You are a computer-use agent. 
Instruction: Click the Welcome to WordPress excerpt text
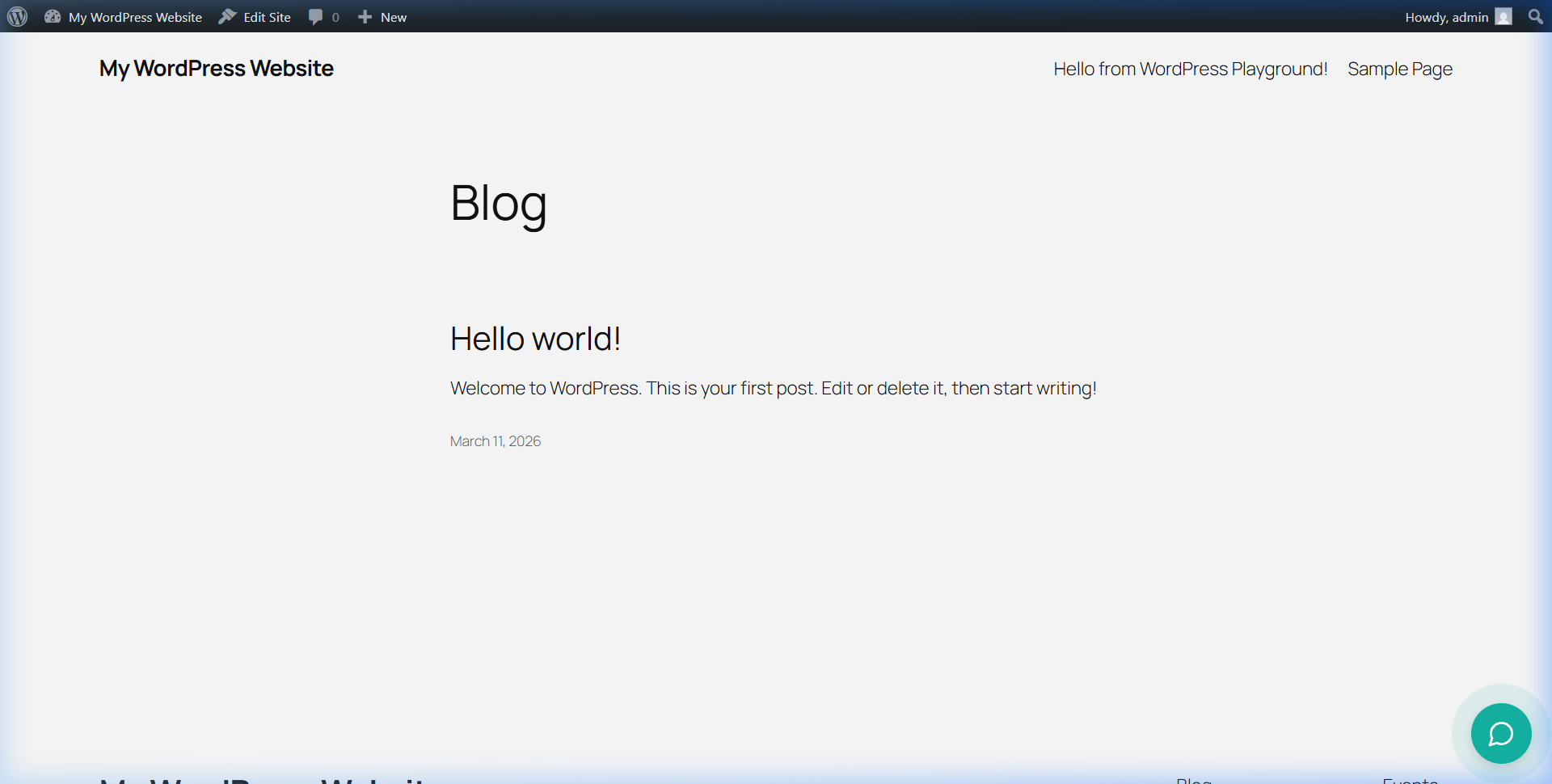774,388
